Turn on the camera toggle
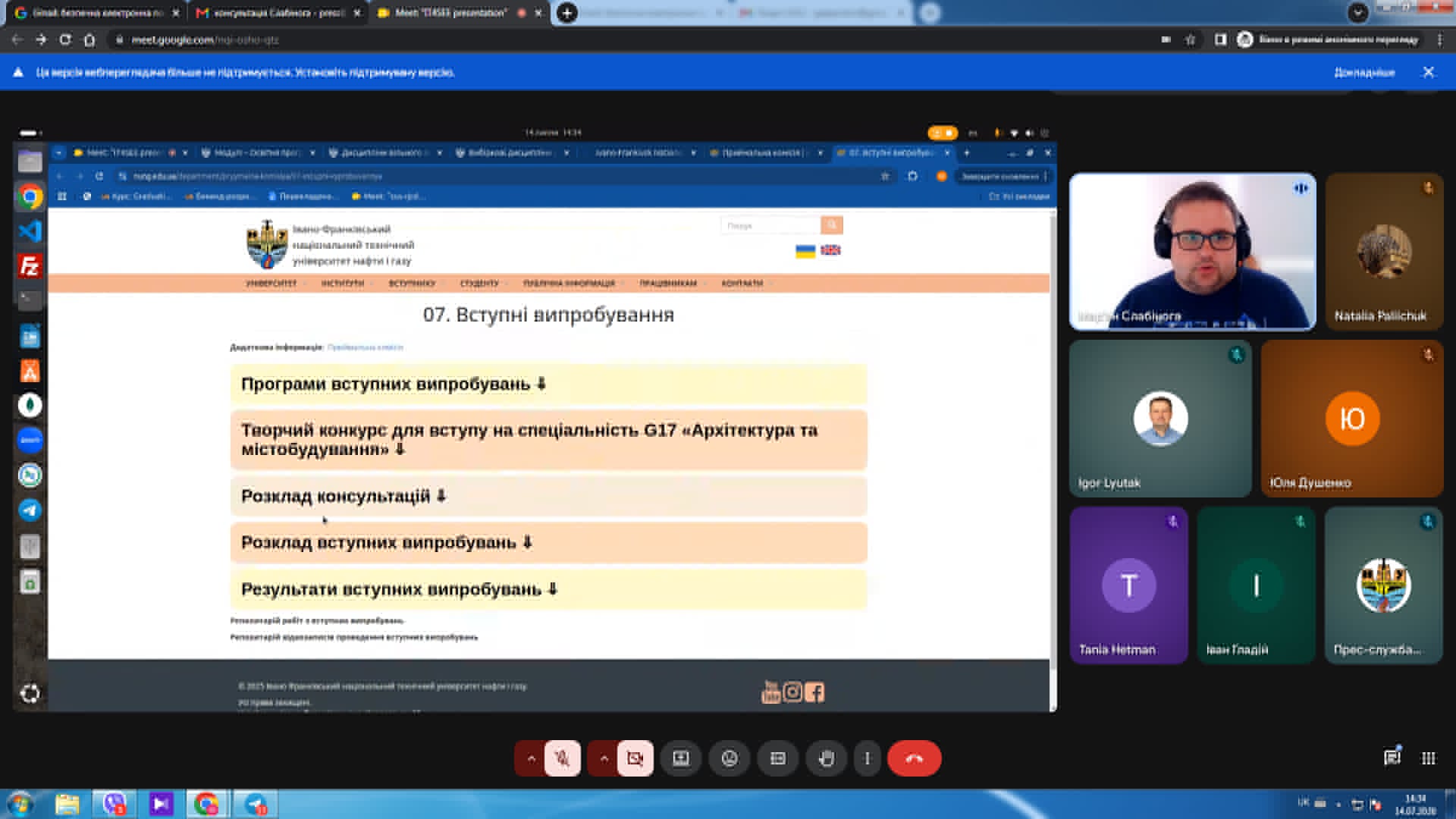The image size is (1456, 819). 635,758
